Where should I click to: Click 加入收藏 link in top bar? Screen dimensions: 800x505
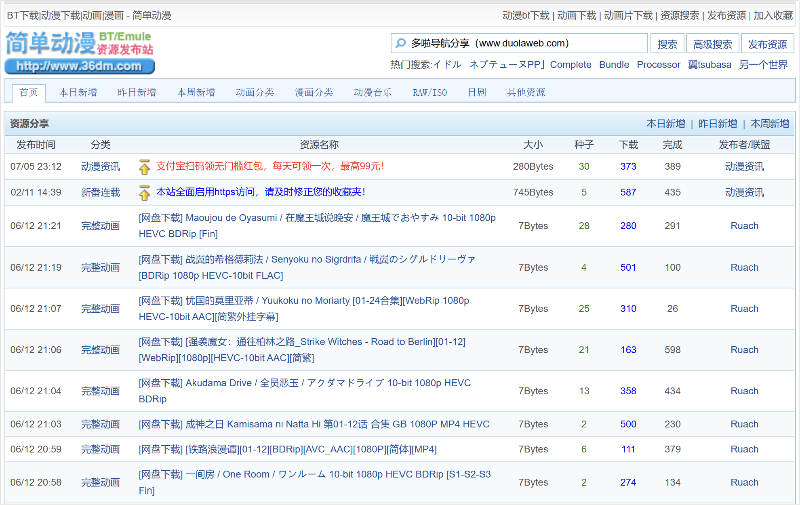pyautogui.click(x=773, y=16)
